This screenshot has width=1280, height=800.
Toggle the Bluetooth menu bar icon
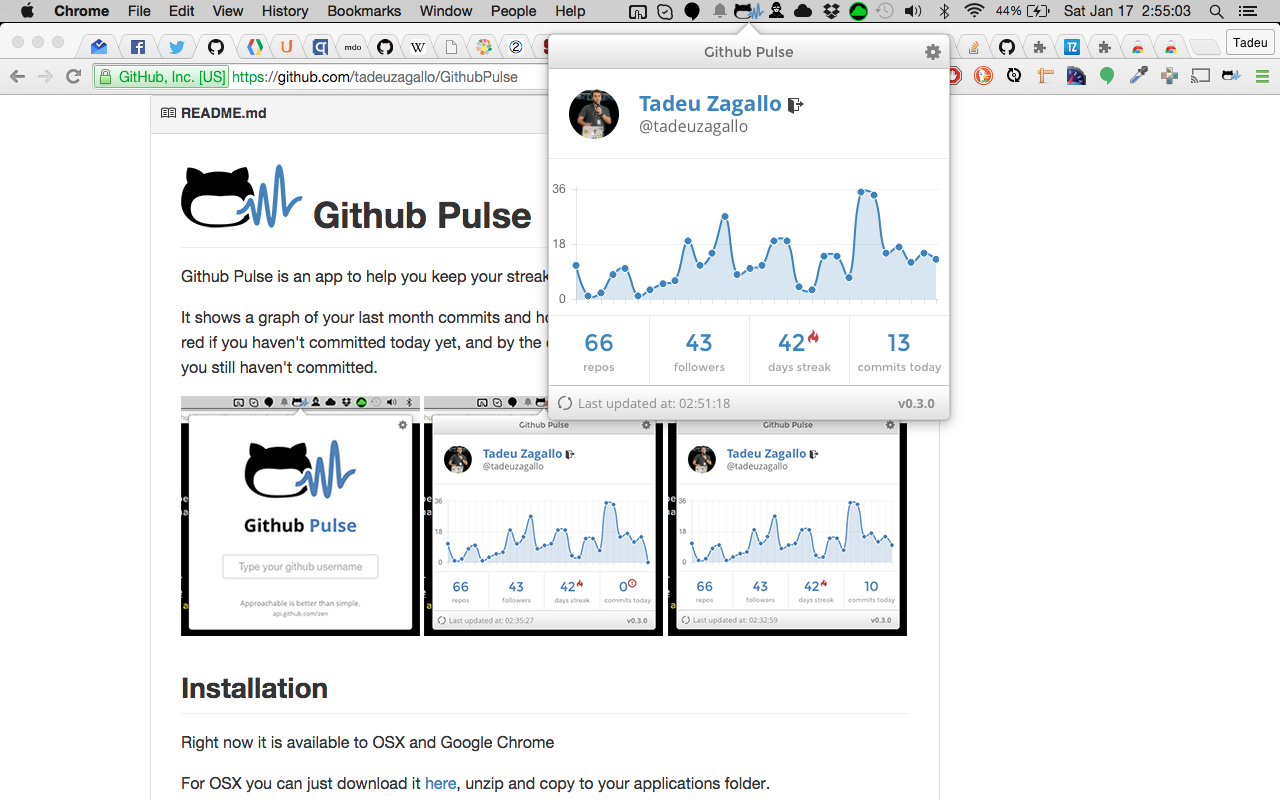pos(944,11)
